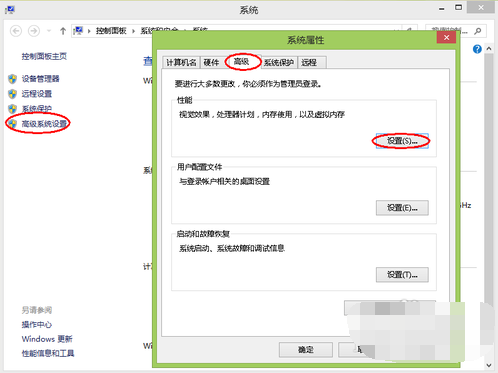Open 高级系统设置 link
The image size is (498, 373).
pos(44,124)
